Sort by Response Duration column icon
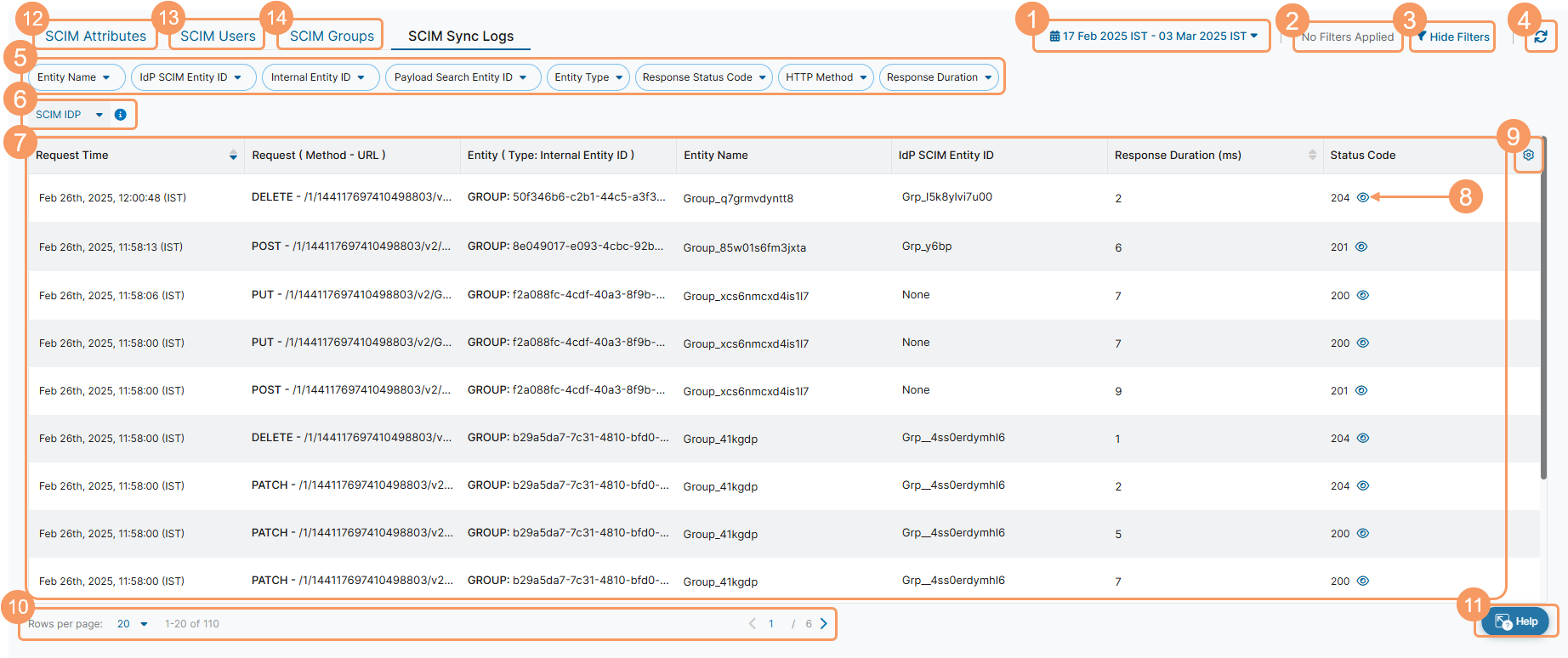 coord(1312,155)
